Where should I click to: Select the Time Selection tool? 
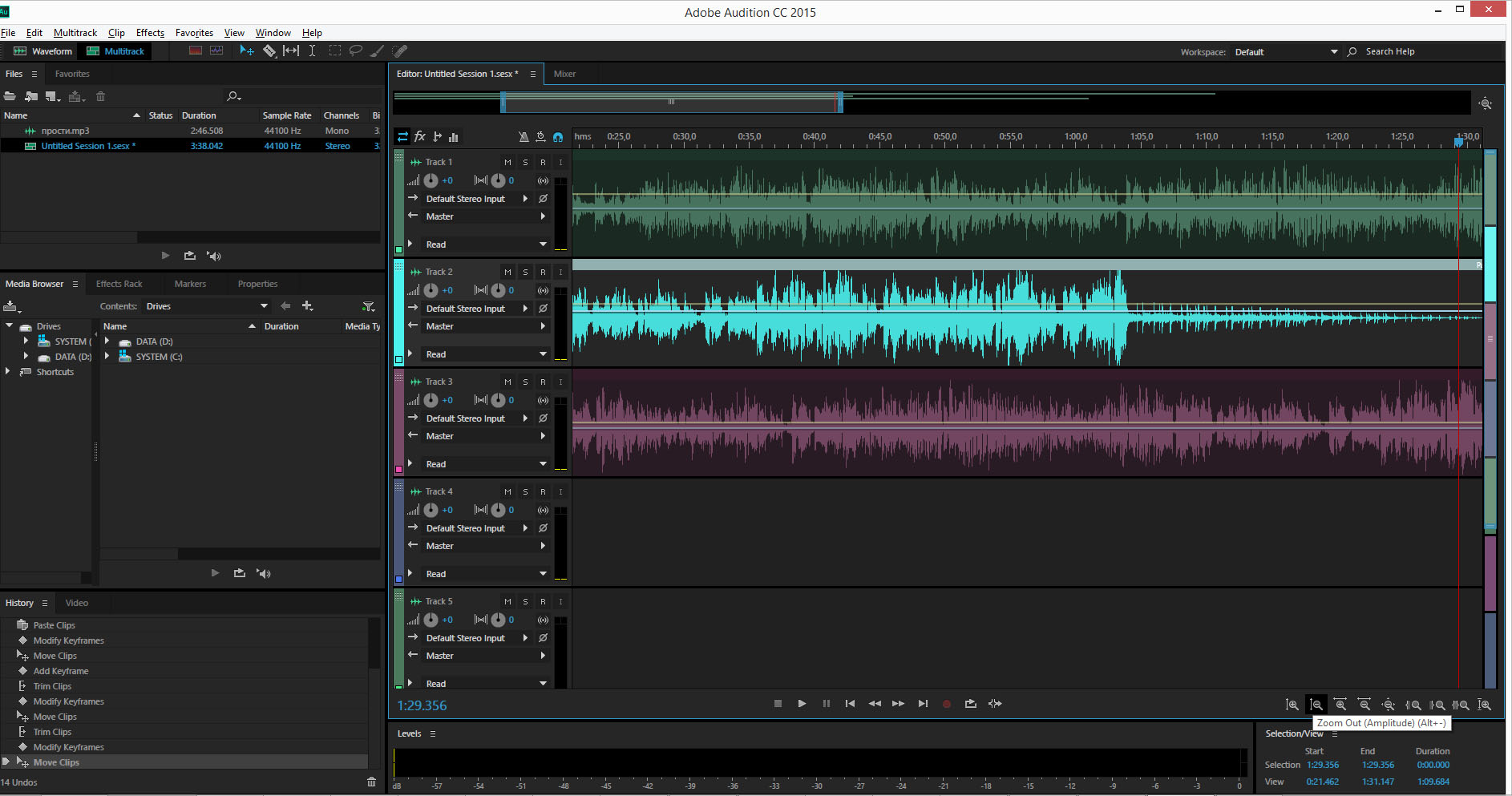312,51
